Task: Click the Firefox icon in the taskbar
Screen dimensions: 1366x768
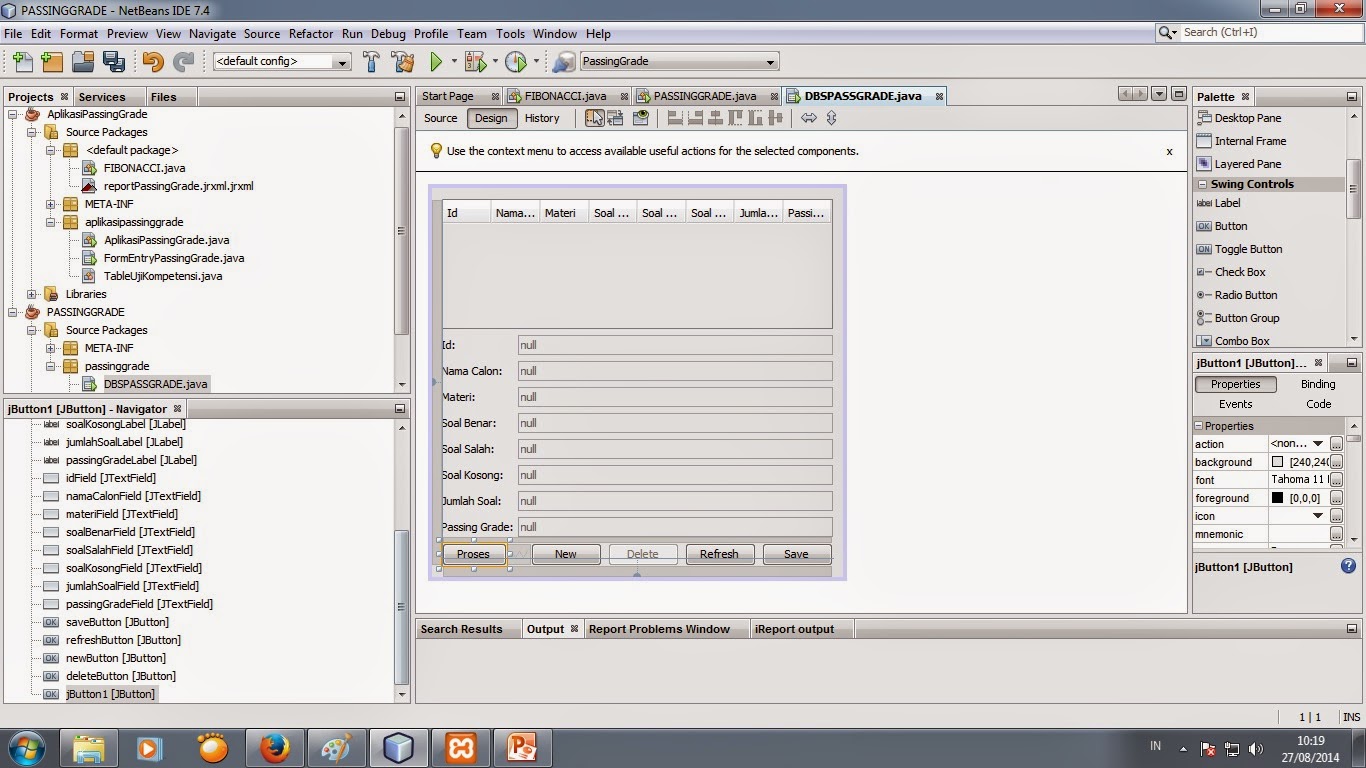Action: tap(274, 747)
